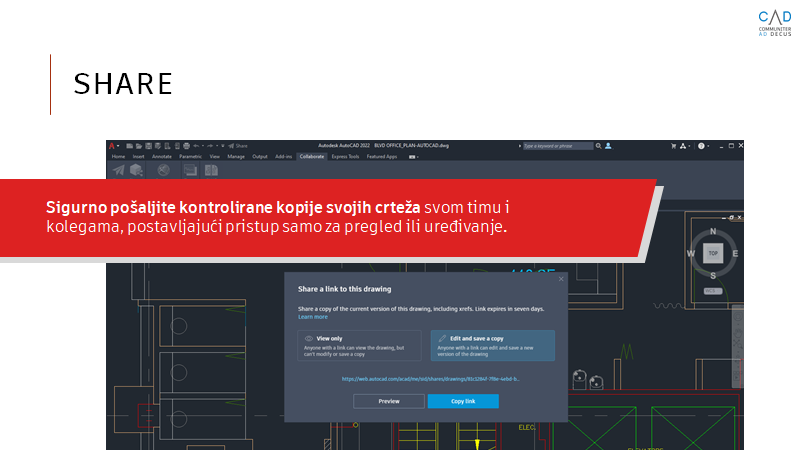Select the View only sharing option

click(x=360, y=345)
